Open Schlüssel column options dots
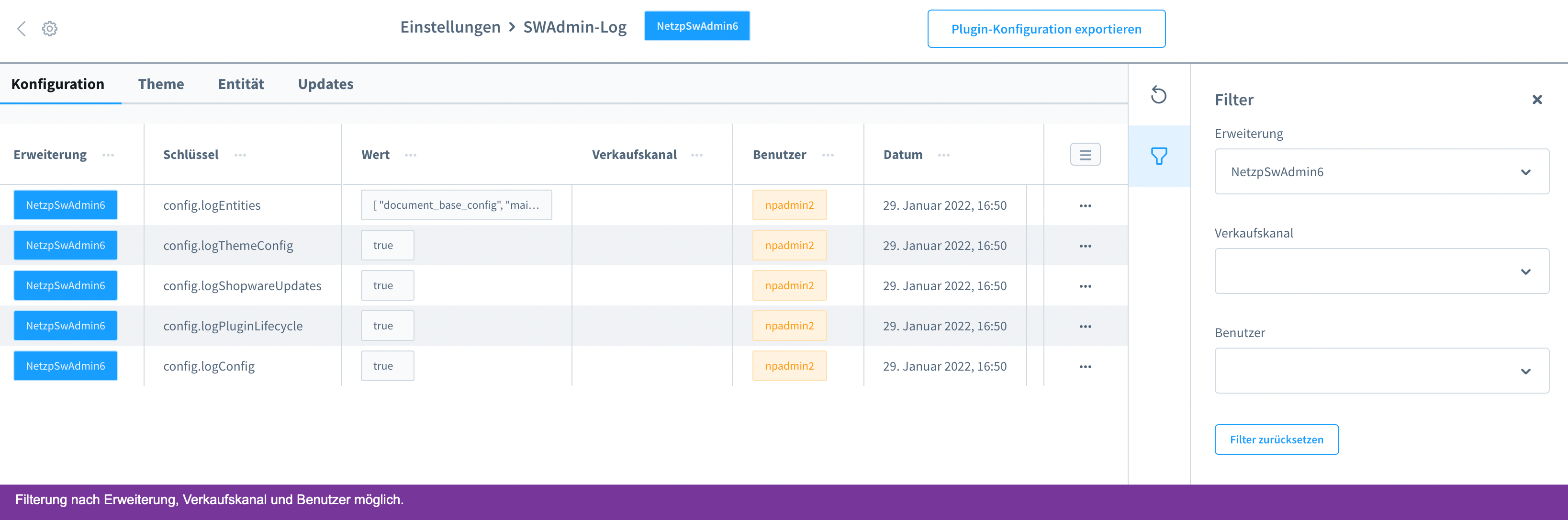The image size is (1568, 520). click(x=240, y=155)
